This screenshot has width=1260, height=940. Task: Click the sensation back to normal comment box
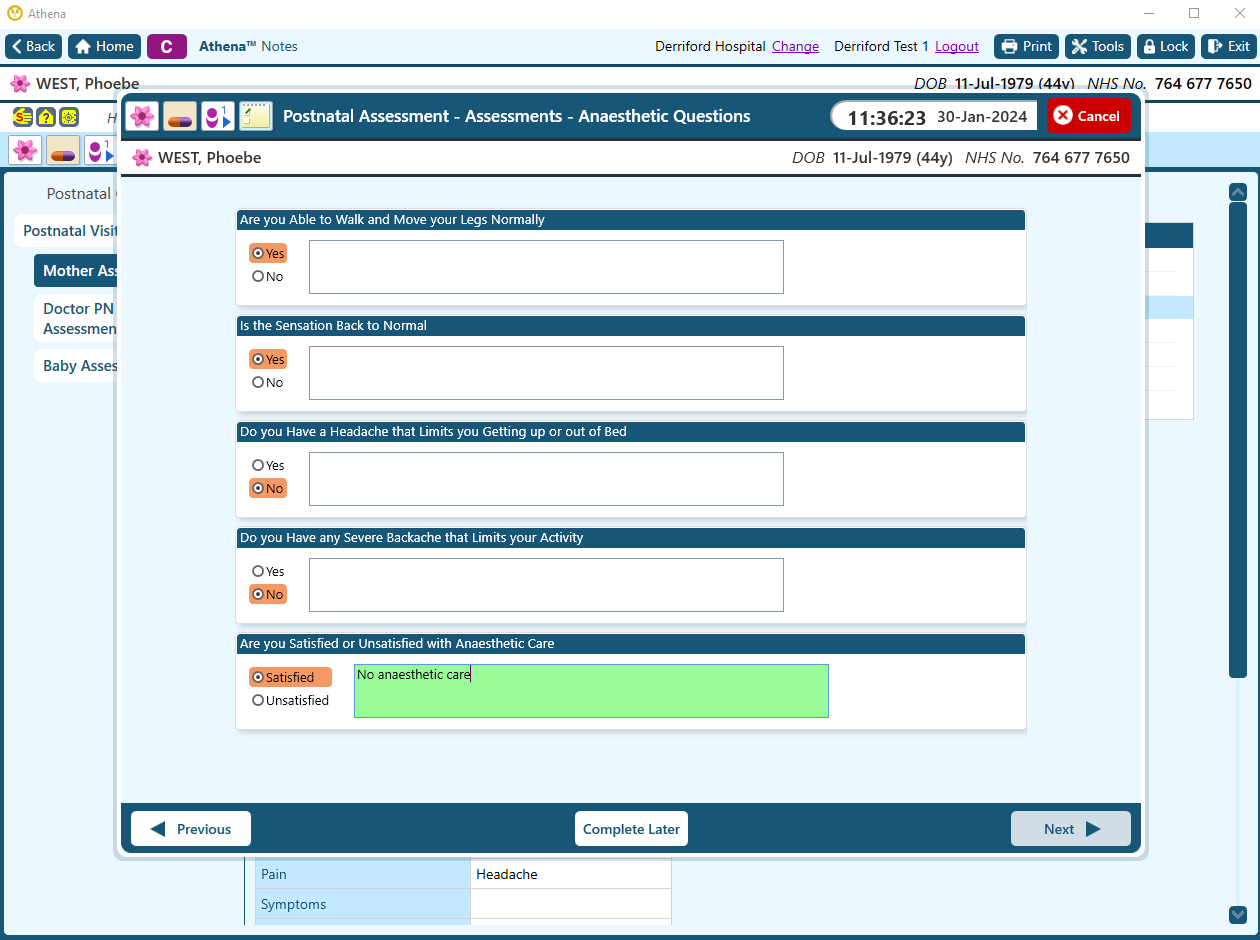[546, 373]
